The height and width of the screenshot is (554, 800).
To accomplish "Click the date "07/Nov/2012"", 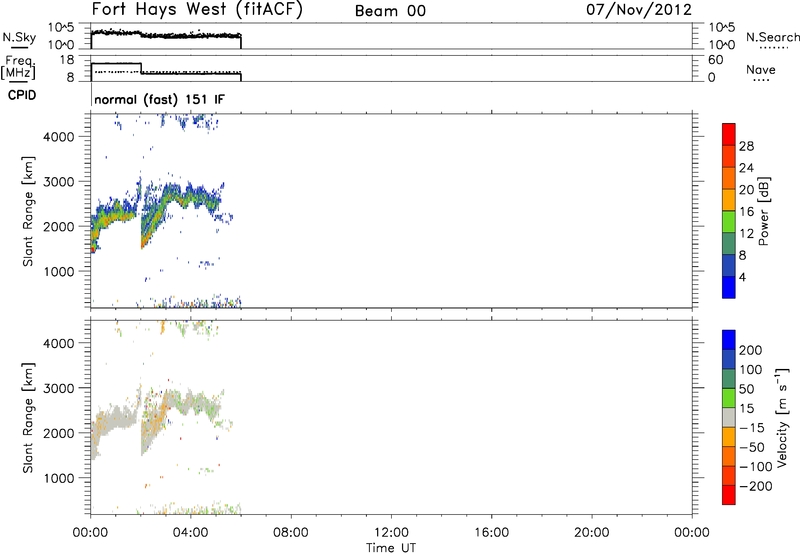I will (639, 10).
